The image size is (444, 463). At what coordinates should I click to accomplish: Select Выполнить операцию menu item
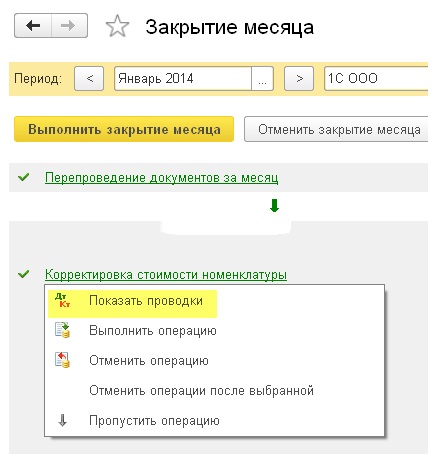214,331
